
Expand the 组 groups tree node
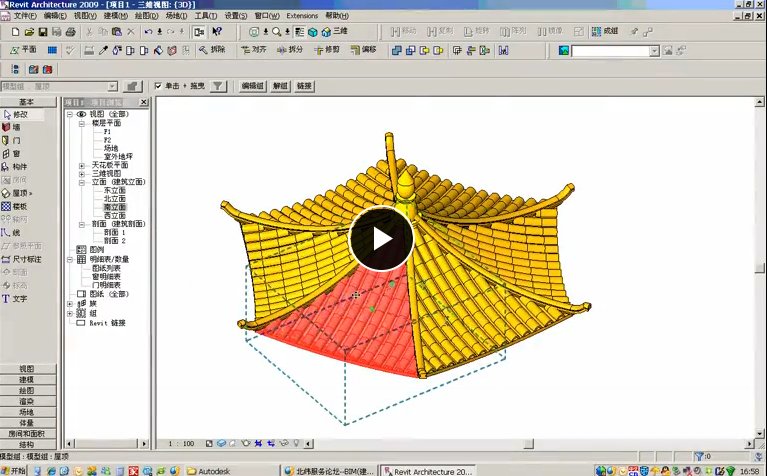[x=69, y=314]
